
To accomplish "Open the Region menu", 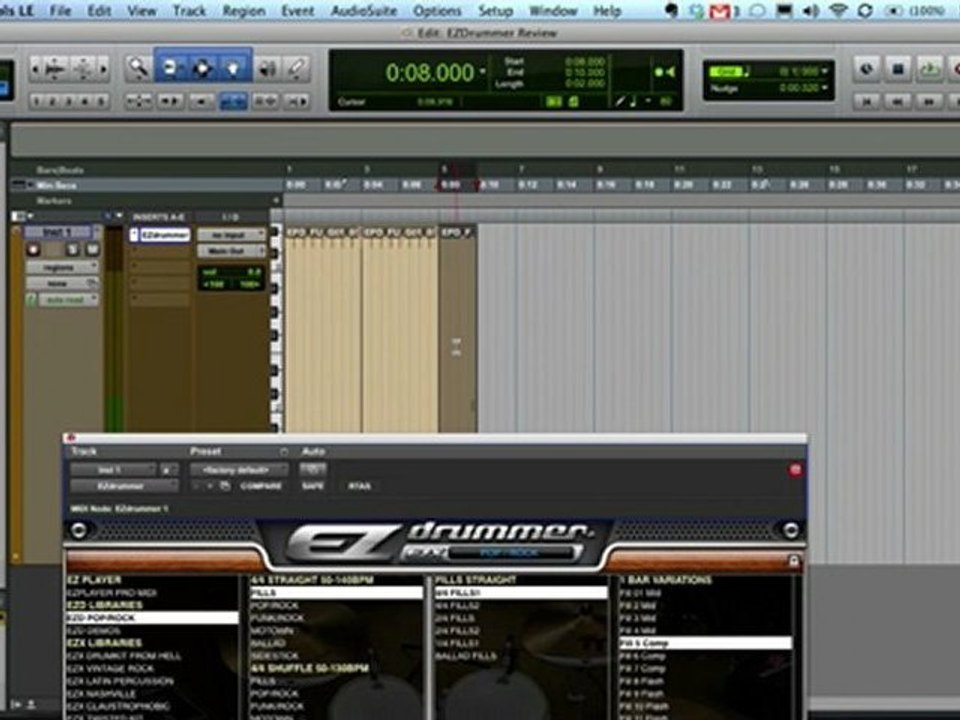I will (x=244, y=11).
